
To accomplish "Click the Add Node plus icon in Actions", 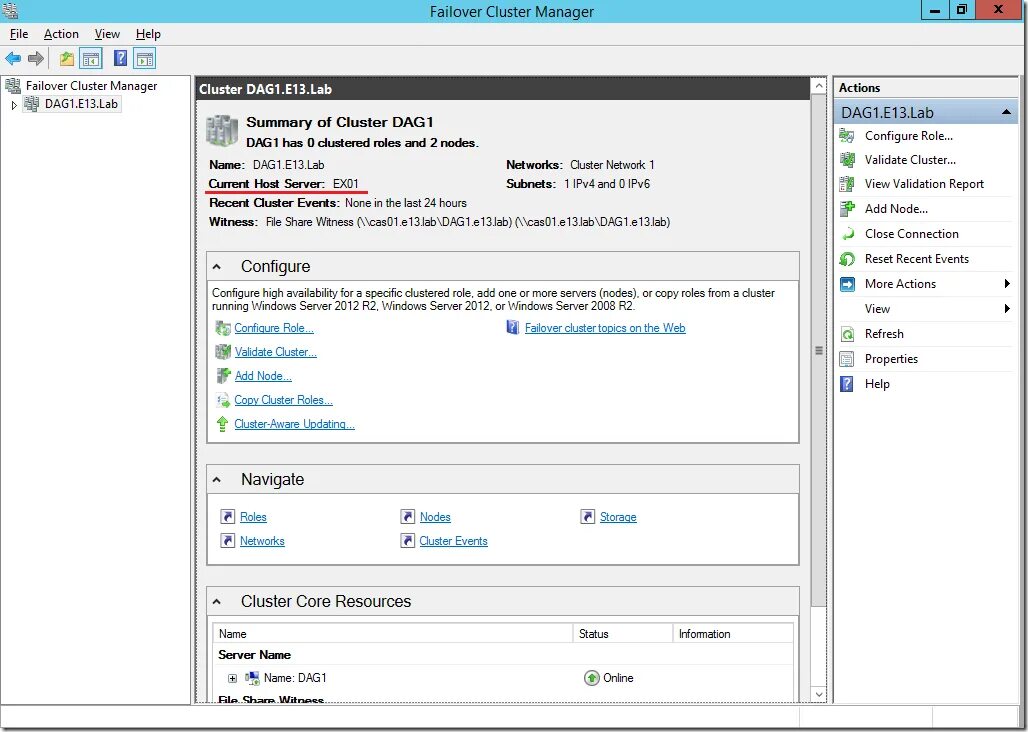I will pyautogui.click(x=847, y=209).
